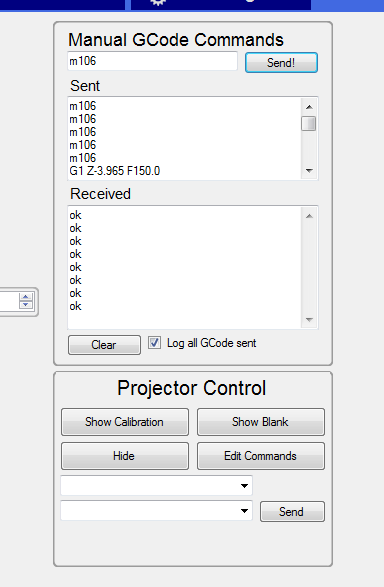Toggle the Log all GCode sent checkbox
Image resolution: width=384 pixels, height=587 pixels.
coord(154,343)
